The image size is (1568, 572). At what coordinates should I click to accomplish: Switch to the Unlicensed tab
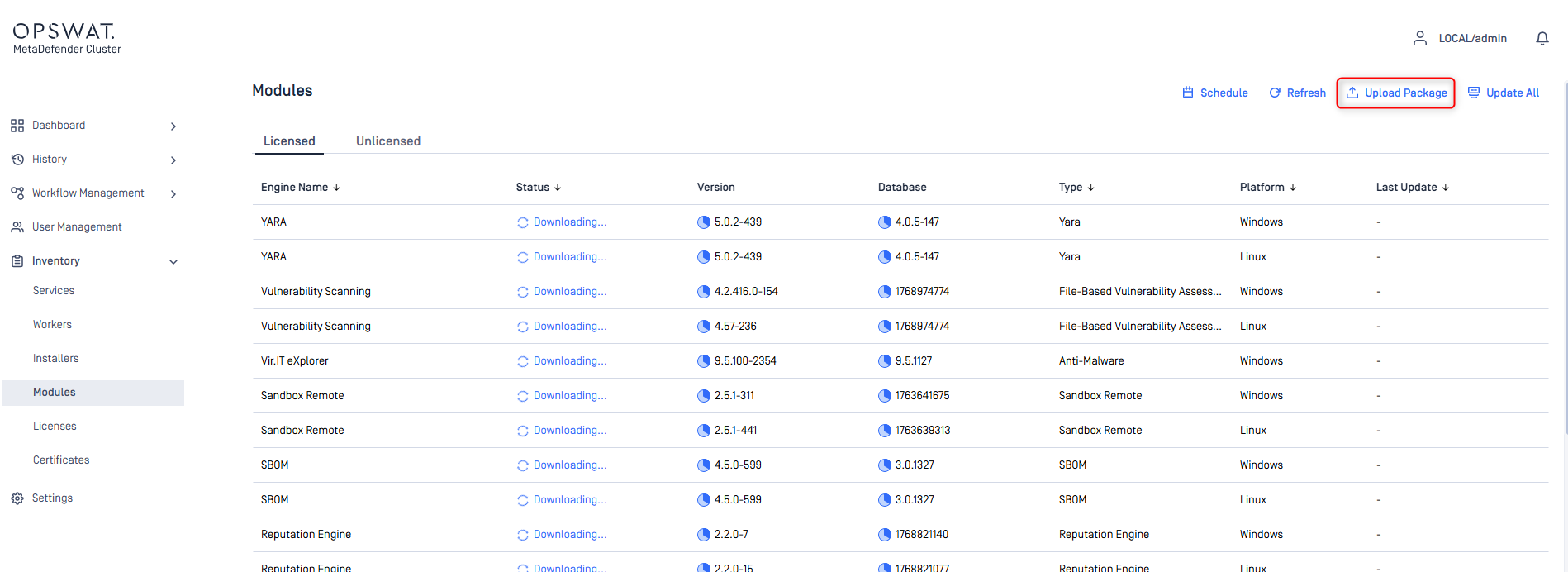(387, 141)
